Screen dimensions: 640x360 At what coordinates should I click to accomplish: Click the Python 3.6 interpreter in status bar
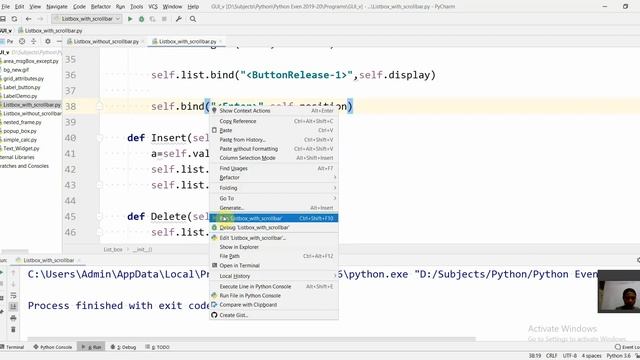click(x=618, y=356)
